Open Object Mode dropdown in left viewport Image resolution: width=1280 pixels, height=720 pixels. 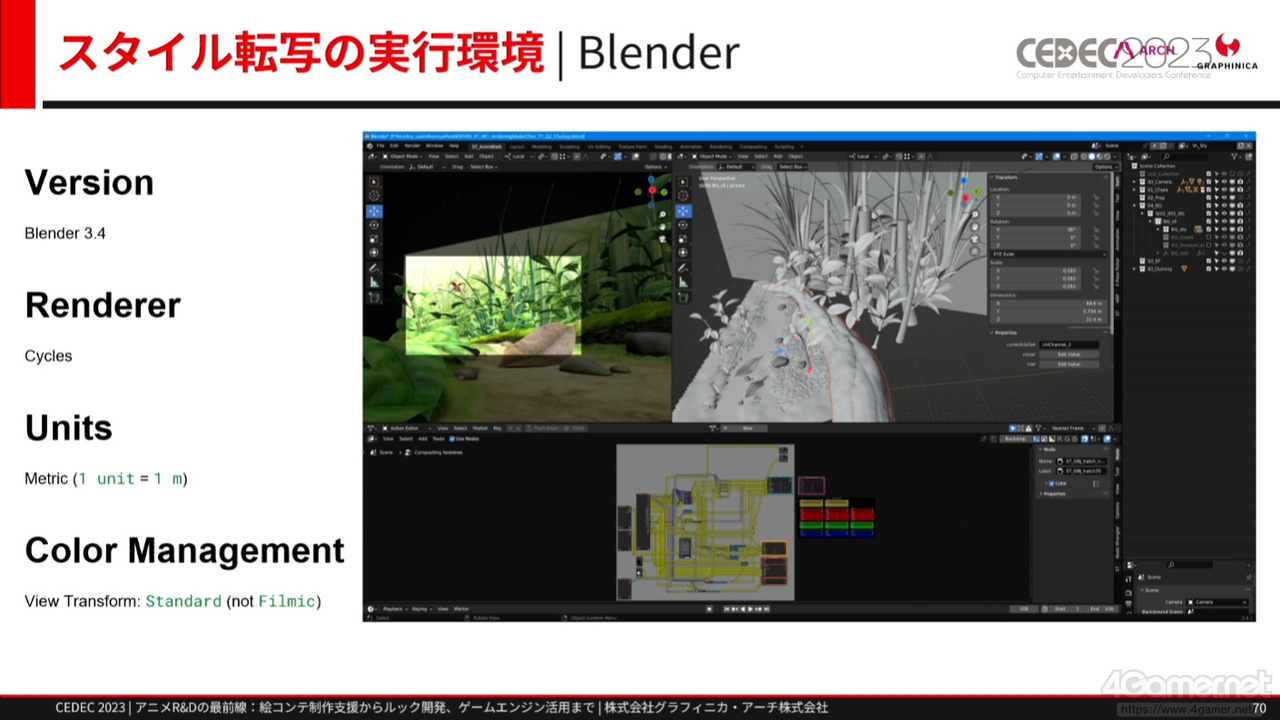point(403,156)
